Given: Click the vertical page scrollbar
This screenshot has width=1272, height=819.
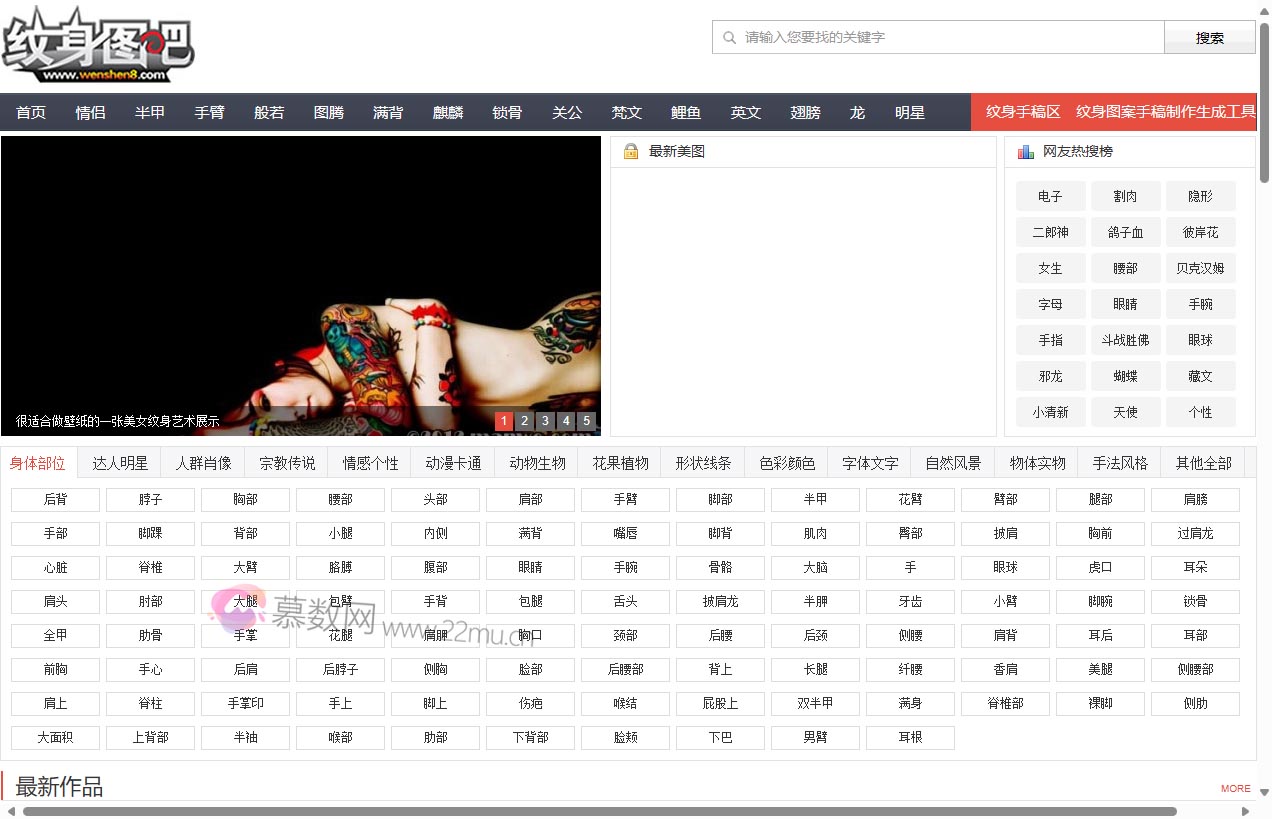Looking at the screenshot, I should (x=1264, y=100).
